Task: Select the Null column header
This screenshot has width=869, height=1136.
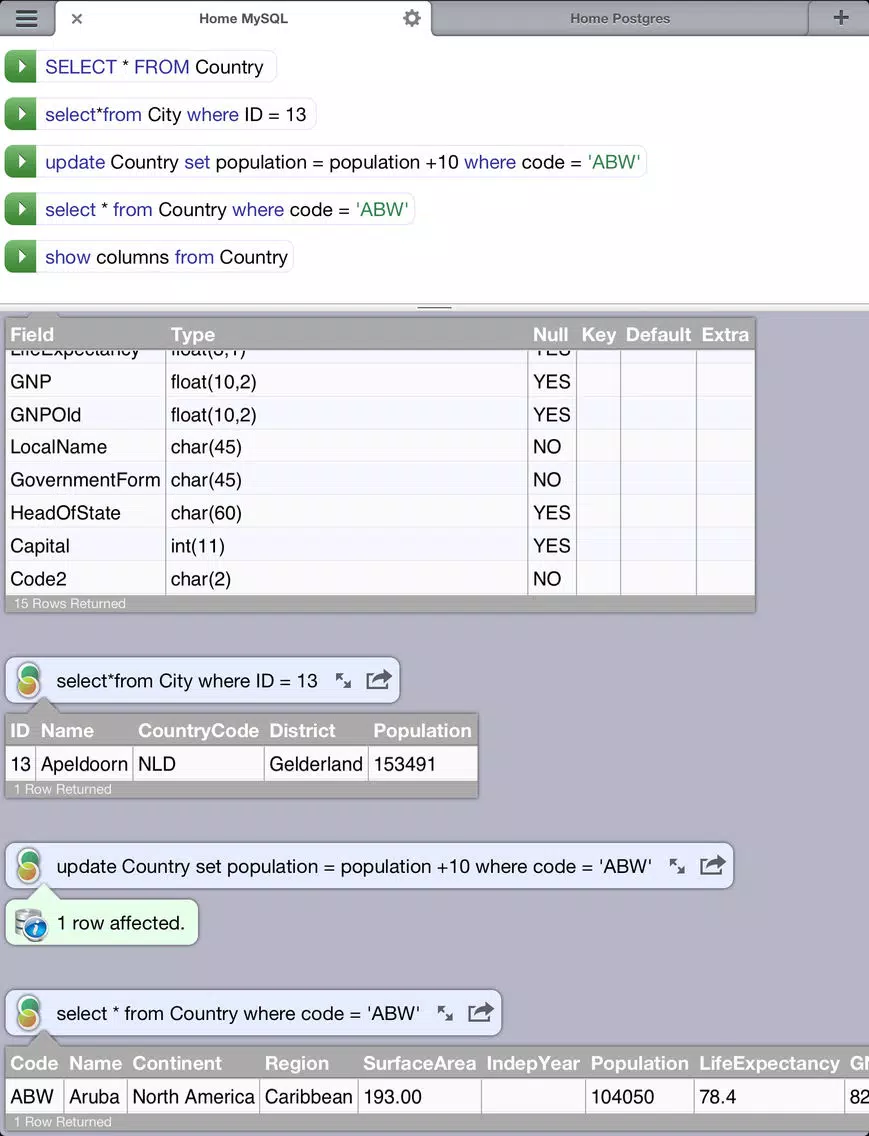Action: (551, 335)
